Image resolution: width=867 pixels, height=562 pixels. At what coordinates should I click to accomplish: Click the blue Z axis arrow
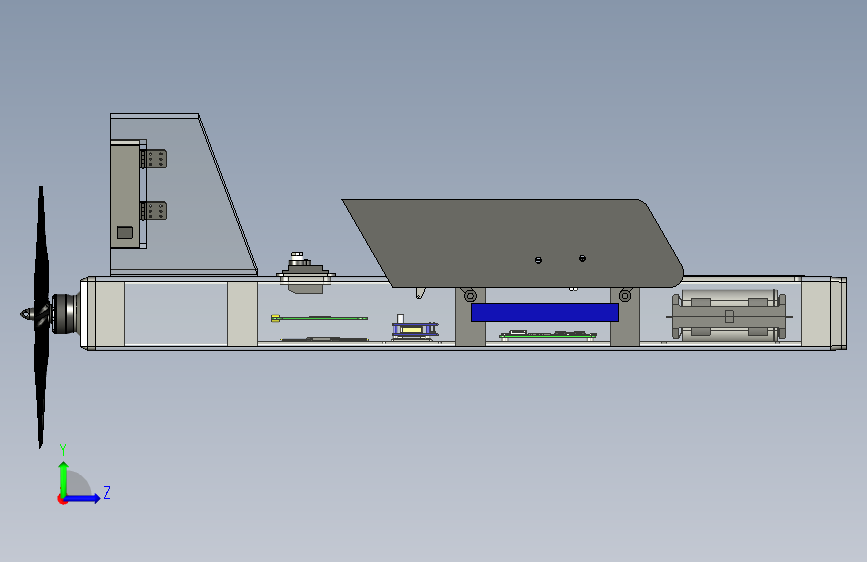pos(83,498)
